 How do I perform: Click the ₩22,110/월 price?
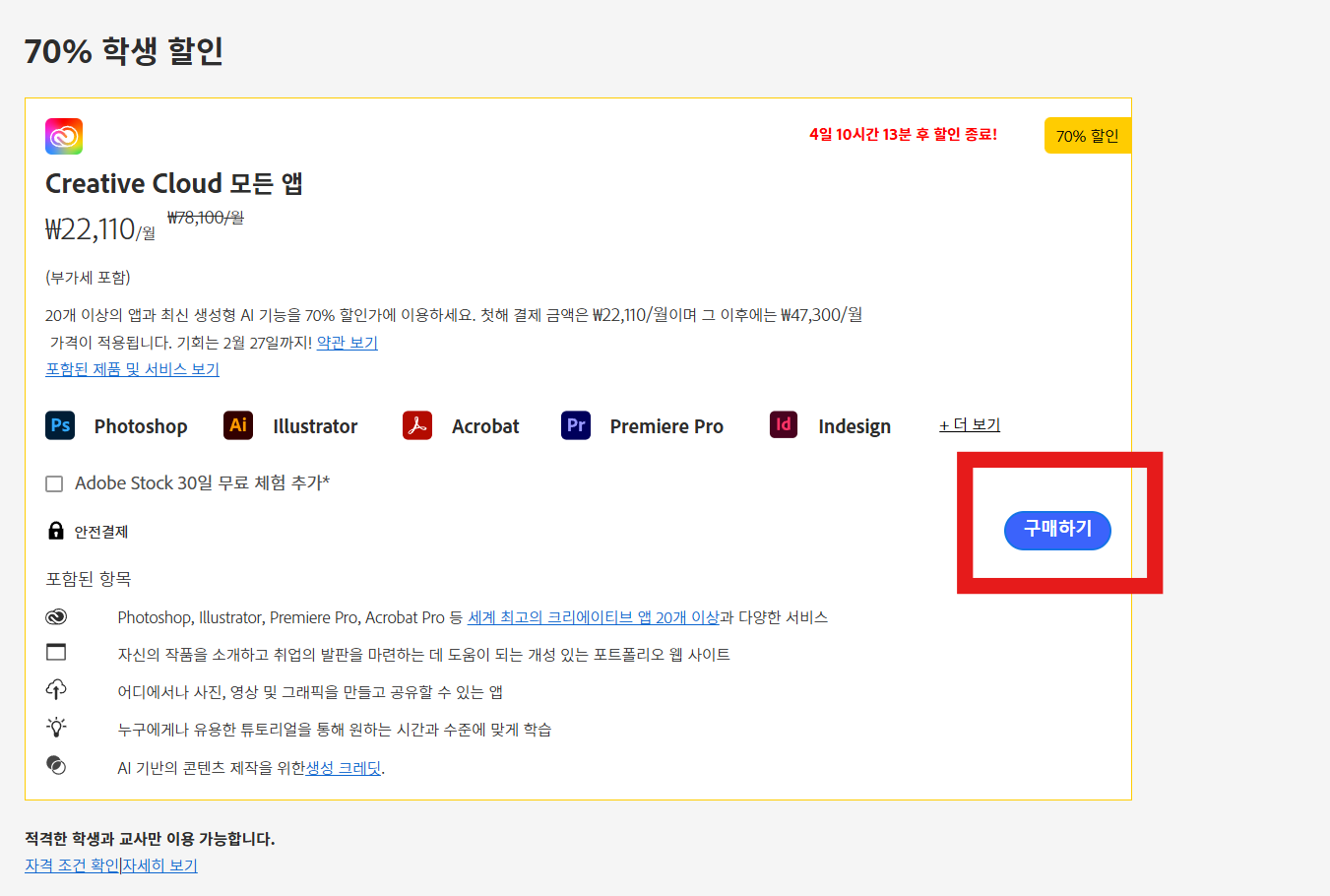click(x=100, y=229)
